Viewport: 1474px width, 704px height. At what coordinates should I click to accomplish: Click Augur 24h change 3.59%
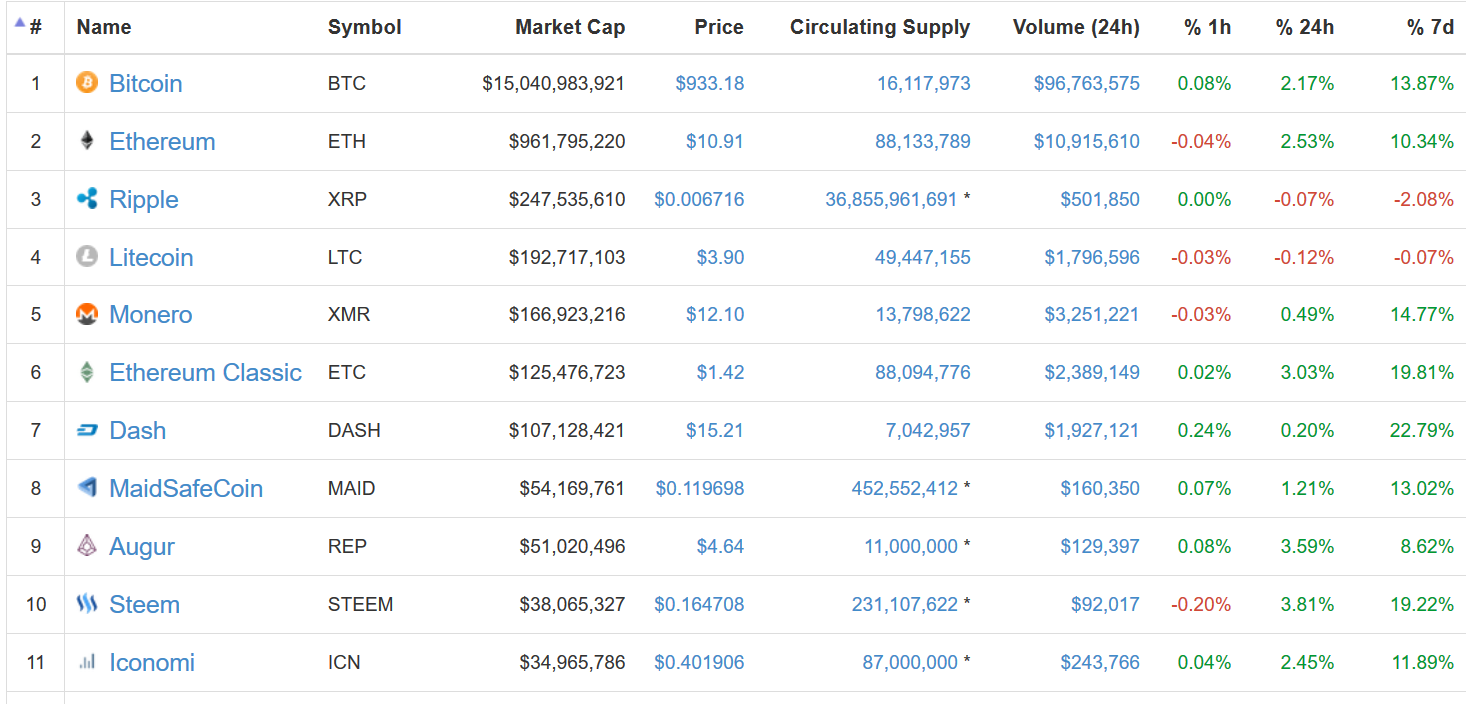pos(1307,546)
